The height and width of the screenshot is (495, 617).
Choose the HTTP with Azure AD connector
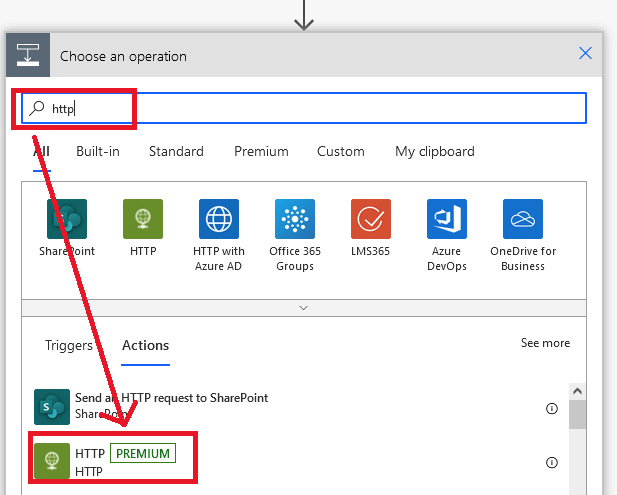219,219
